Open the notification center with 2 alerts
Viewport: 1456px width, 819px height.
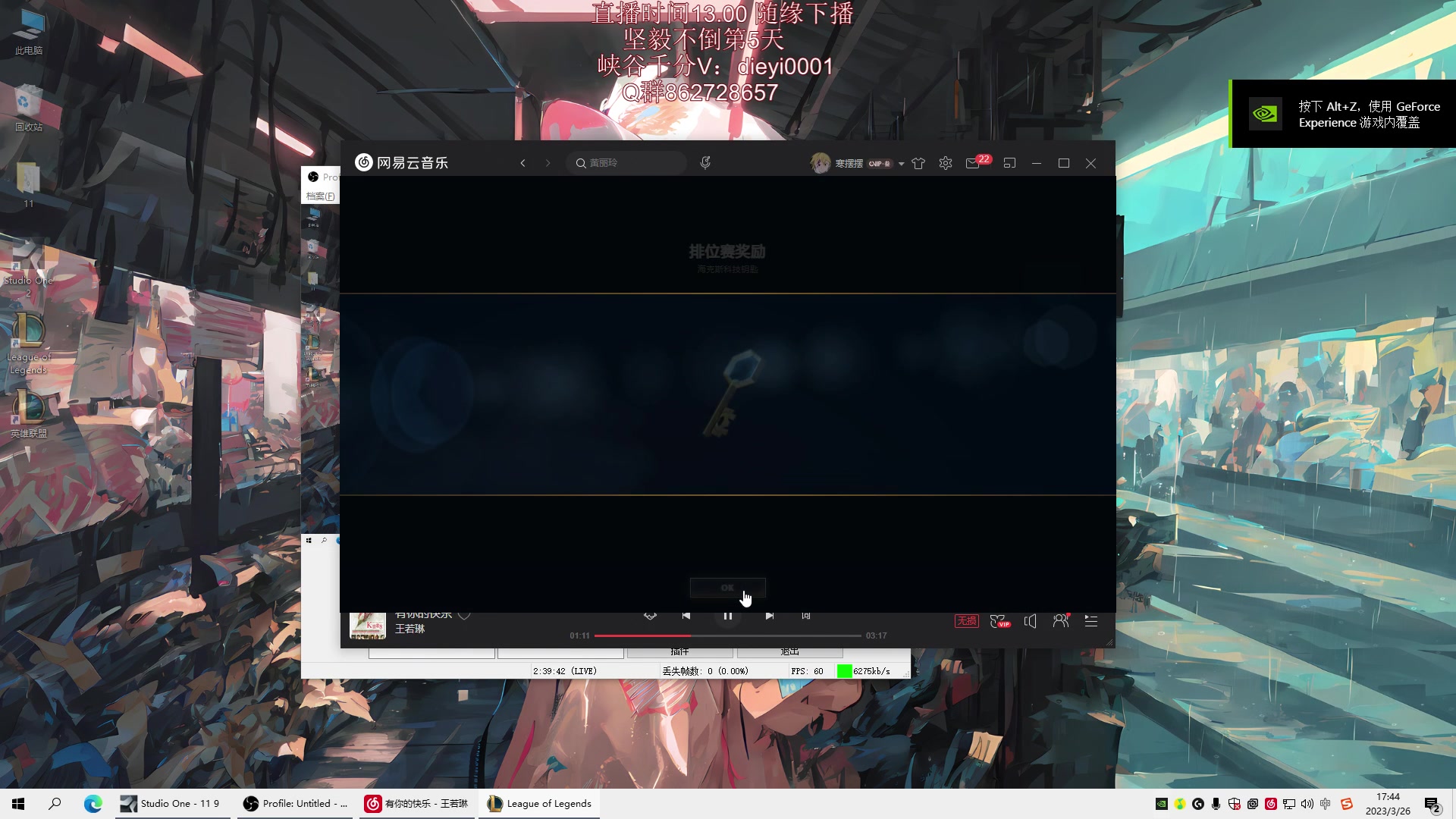[x=1432, y=805]
